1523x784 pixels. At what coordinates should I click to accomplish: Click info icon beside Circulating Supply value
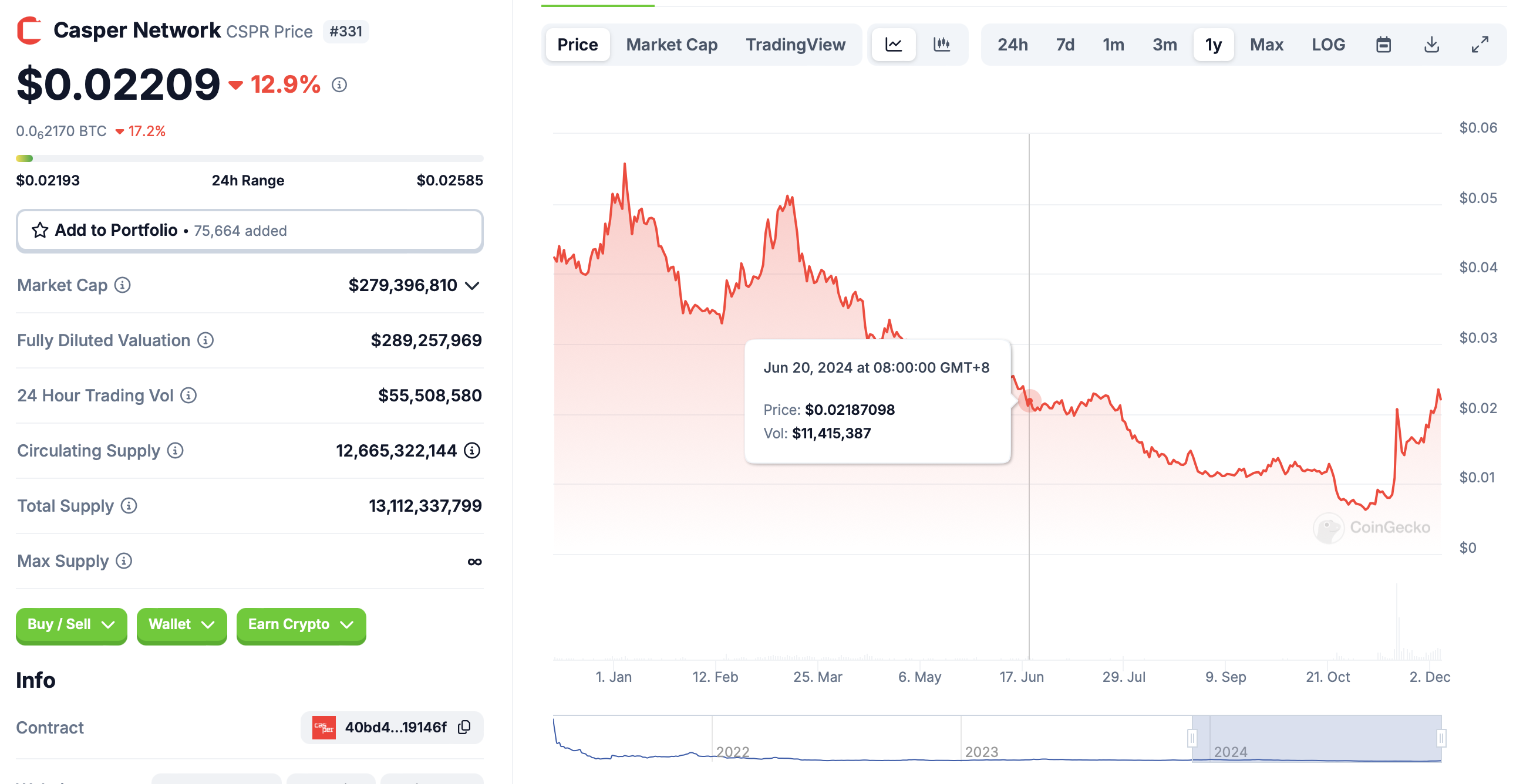pos(472,451)
